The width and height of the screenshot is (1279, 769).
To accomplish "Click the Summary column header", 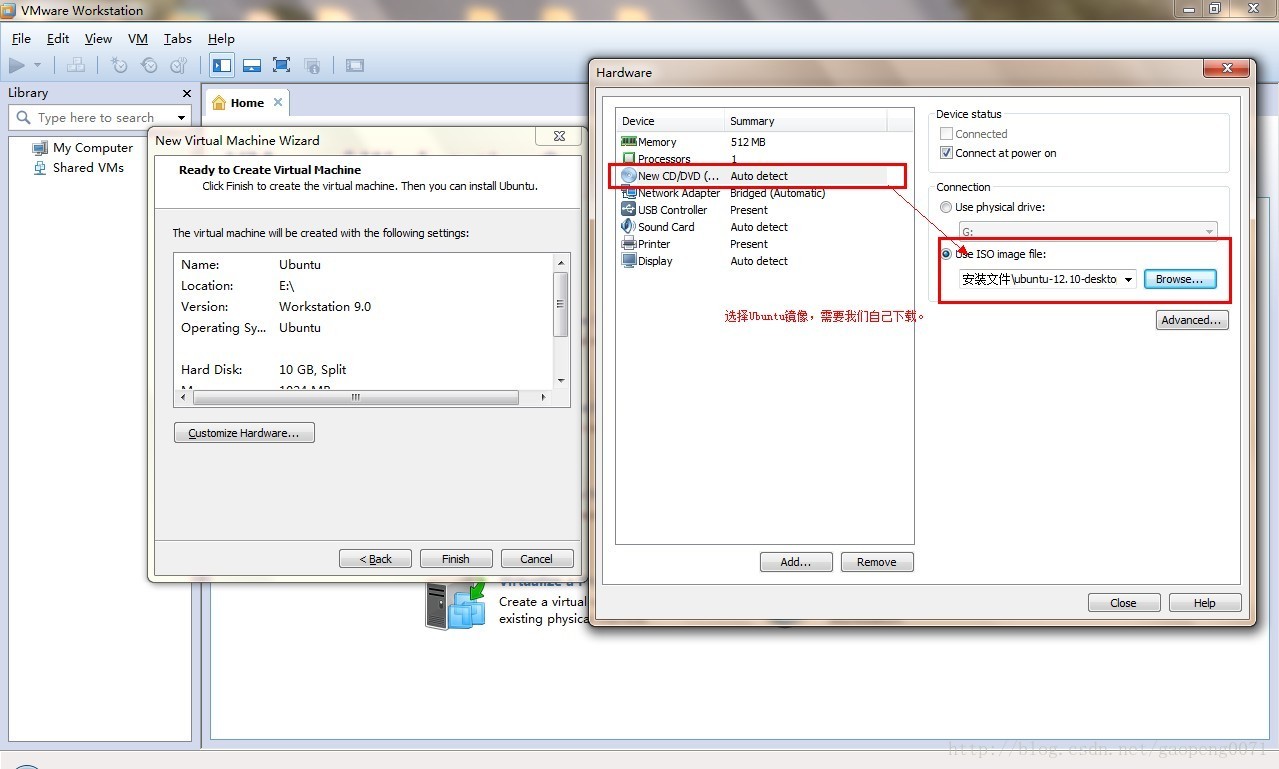I will pos(806,121).
